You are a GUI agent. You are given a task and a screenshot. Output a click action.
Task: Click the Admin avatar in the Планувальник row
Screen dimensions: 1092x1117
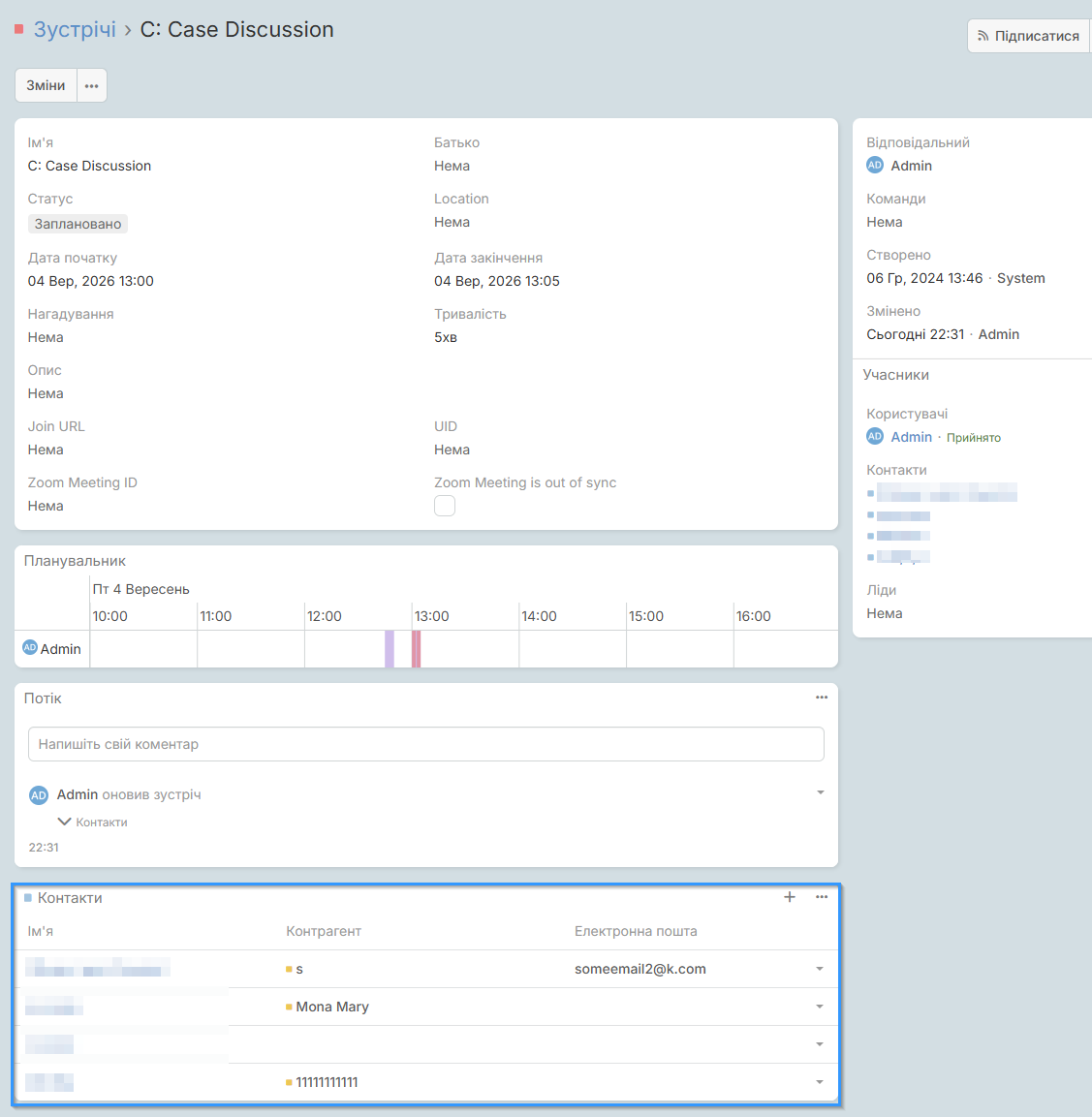(x=30, y=648)
